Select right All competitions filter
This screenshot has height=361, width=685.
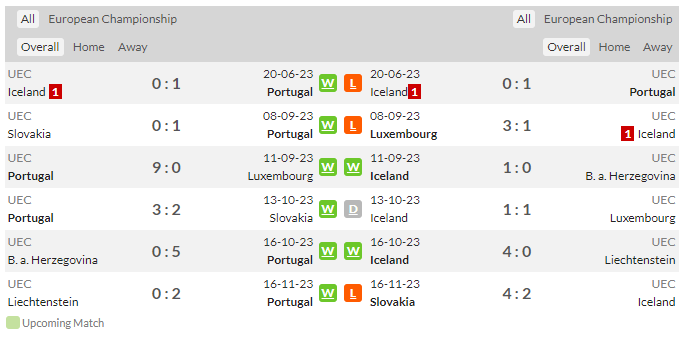pos(524,19)
